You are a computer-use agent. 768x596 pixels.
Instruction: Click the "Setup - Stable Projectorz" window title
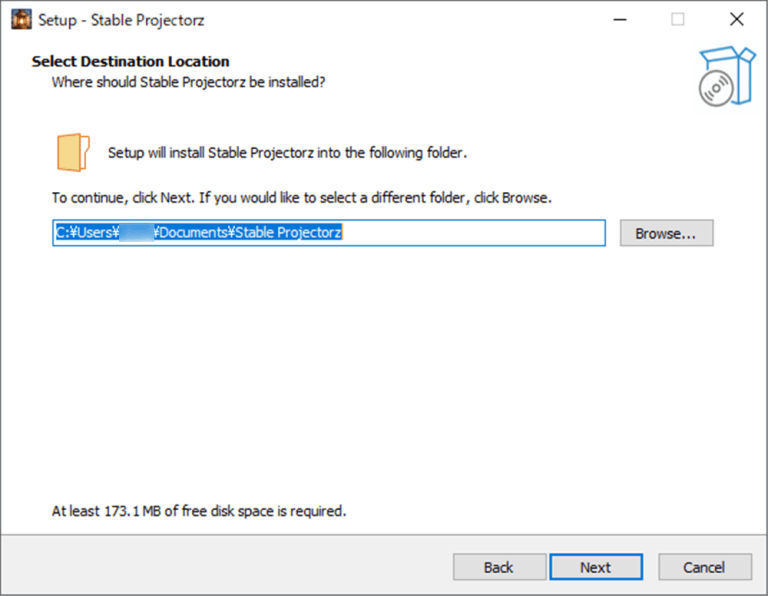point(121,19)
